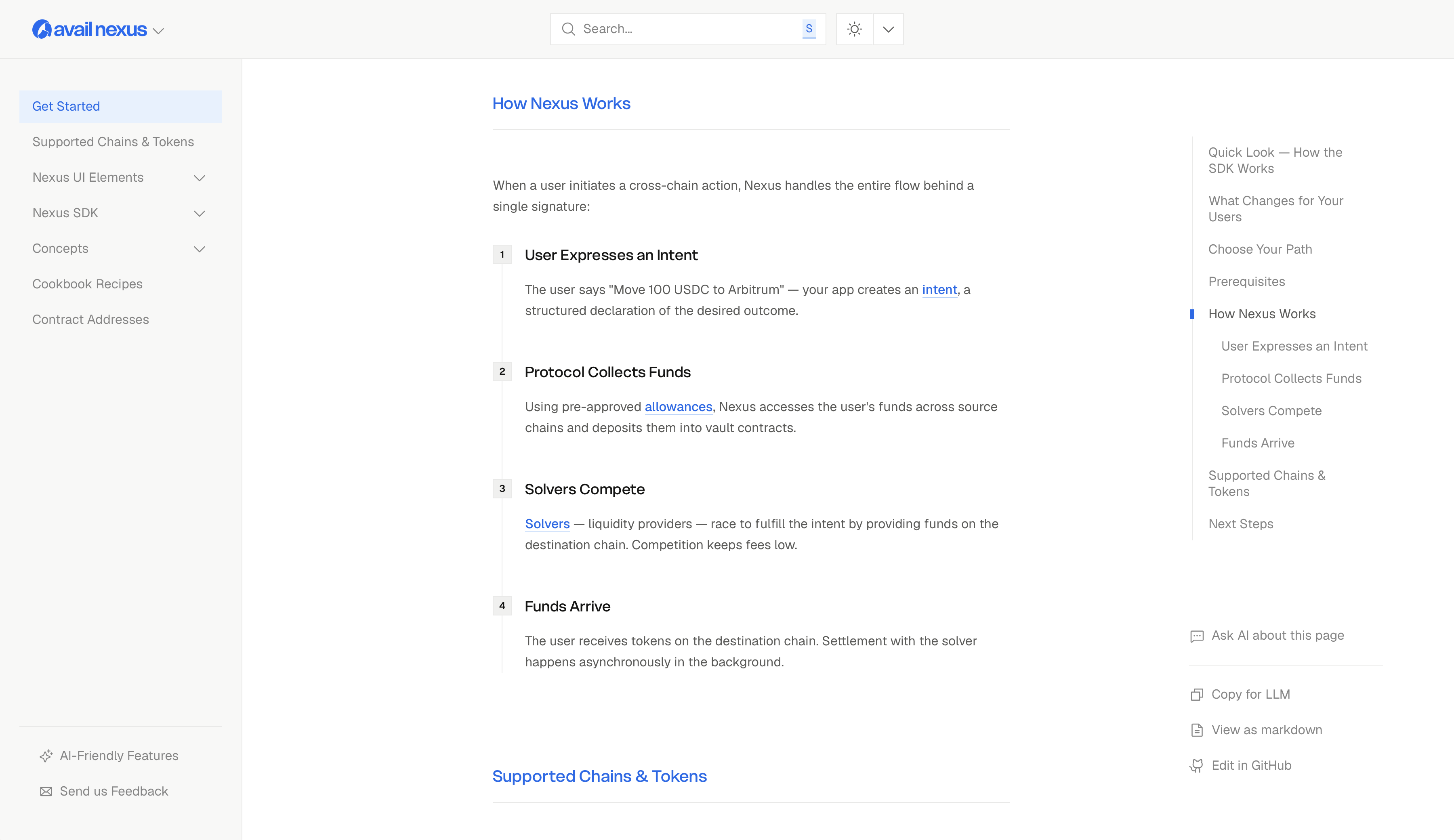The height and width of the screenshot is (840, 1454).
Task: Open Ask AI about this page
Action: click(x=1278, y=635)
